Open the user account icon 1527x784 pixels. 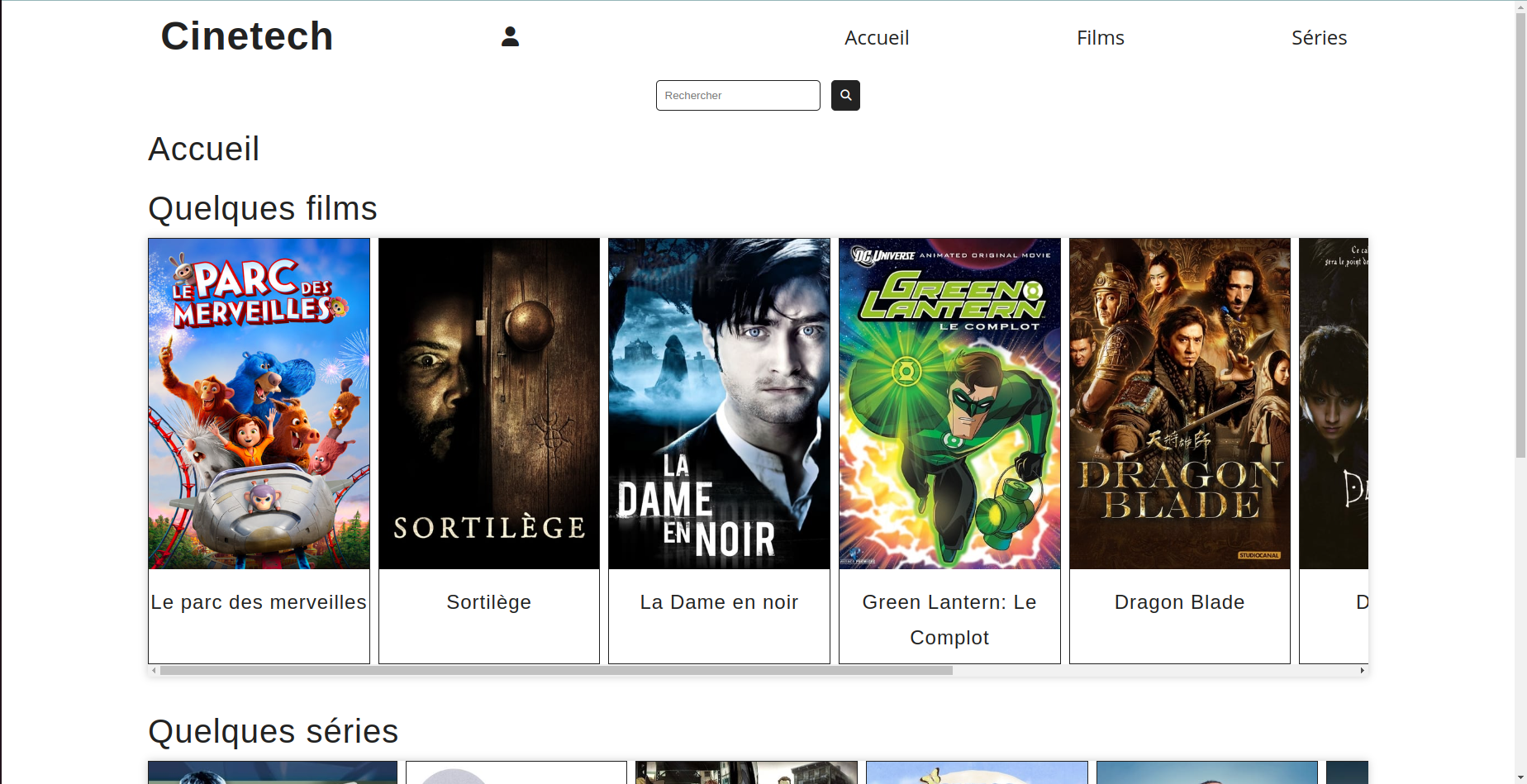(510, 36)
